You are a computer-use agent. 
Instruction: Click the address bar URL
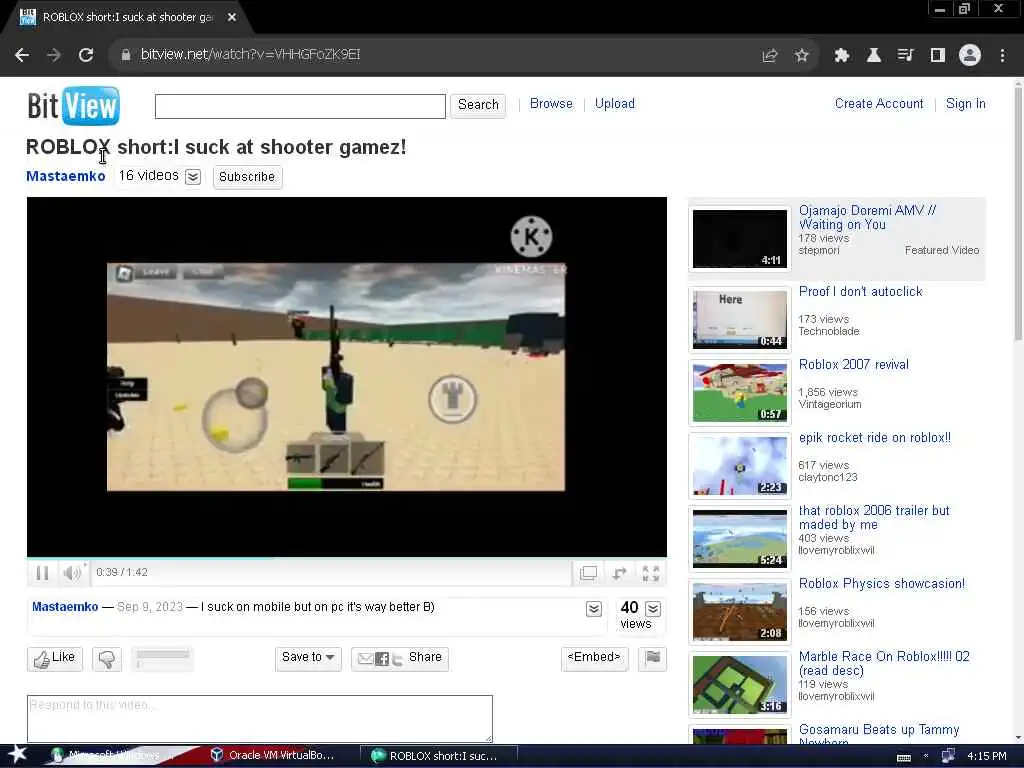[250, 55]
